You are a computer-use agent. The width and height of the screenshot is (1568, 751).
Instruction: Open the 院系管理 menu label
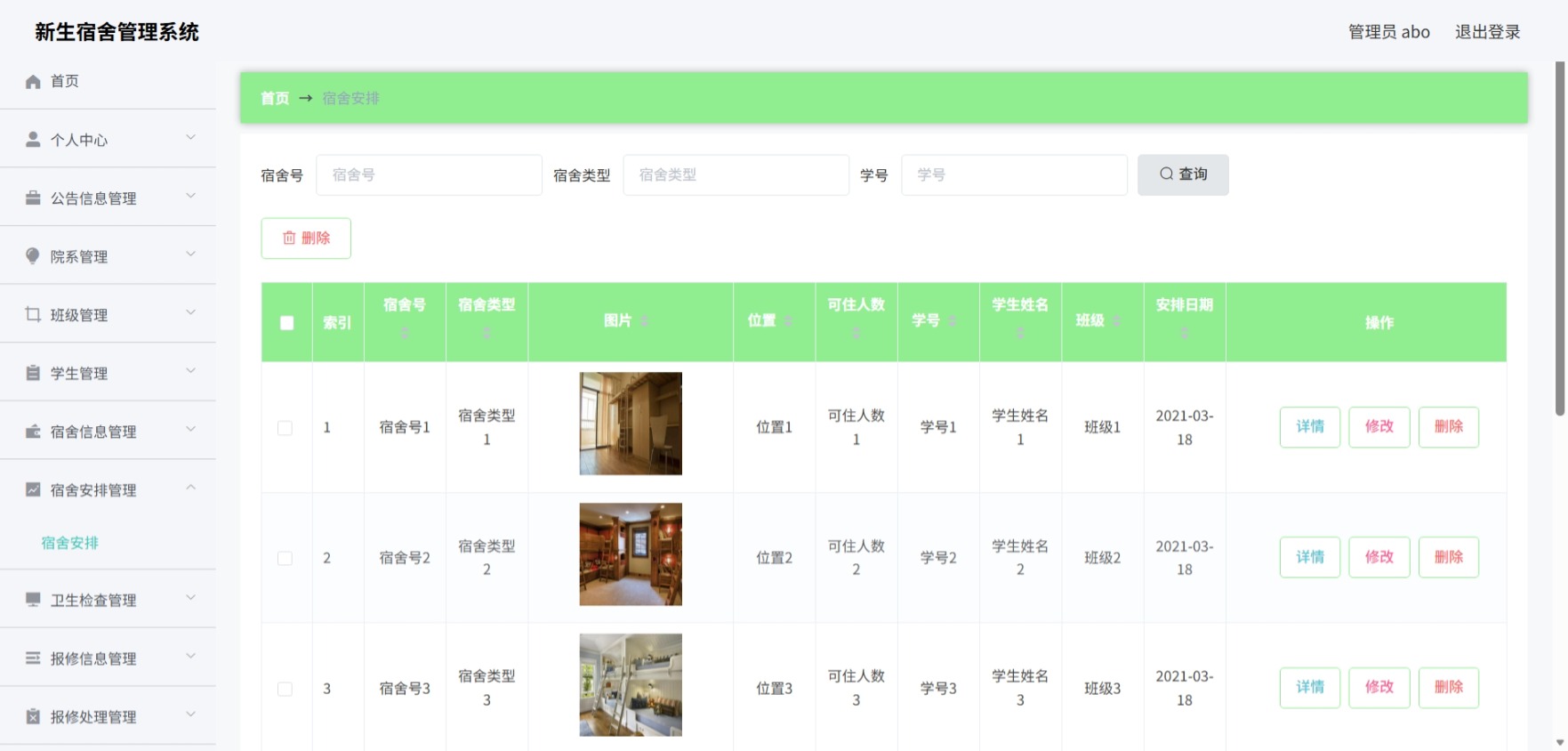pyautogui.click(x=79, y=256)
